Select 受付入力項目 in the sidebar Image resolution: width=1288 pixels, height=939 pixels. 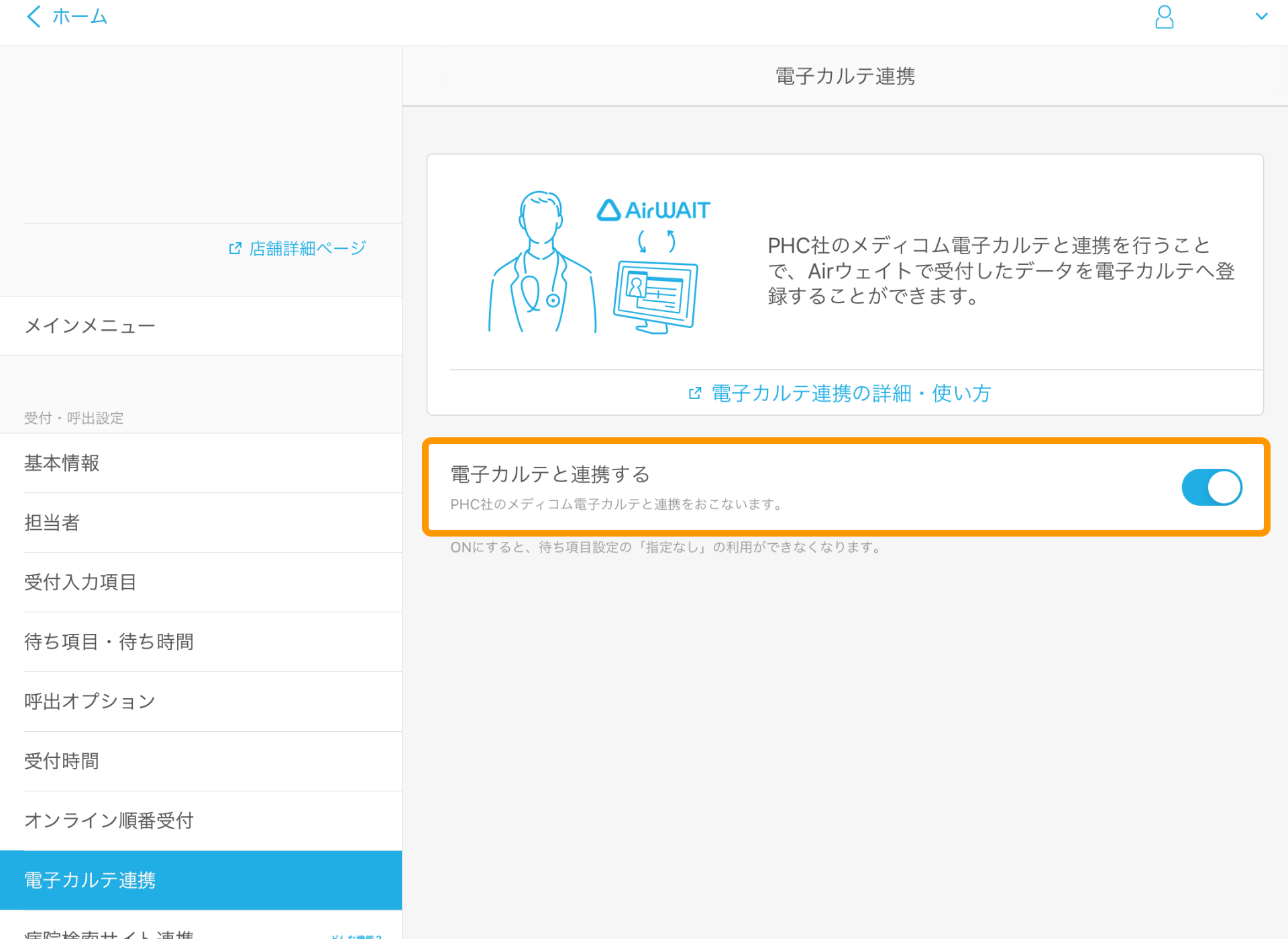[x=201, y=582]
